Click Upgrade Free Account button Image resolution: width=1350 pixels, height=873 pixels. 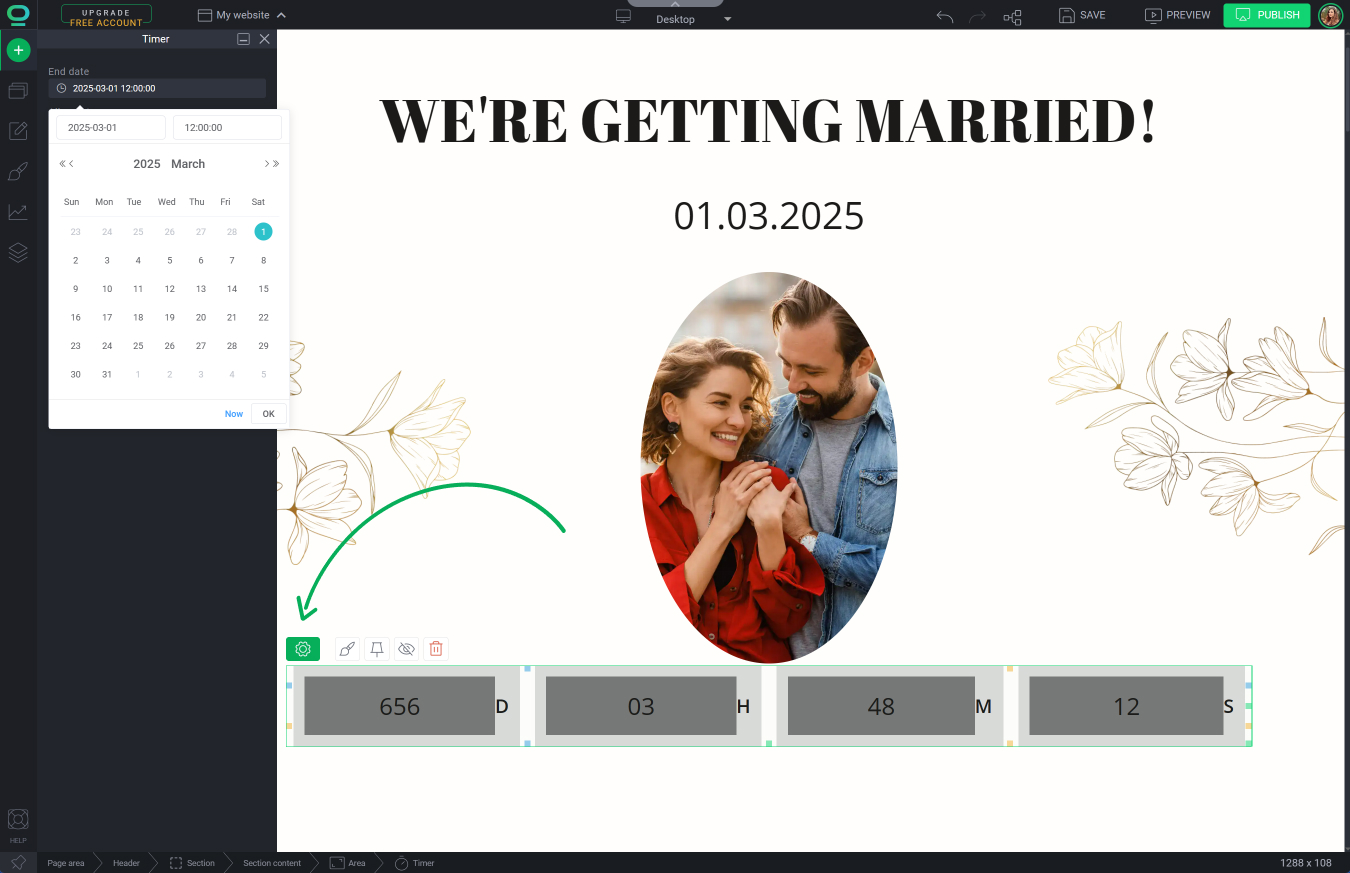tap(106, 15)
